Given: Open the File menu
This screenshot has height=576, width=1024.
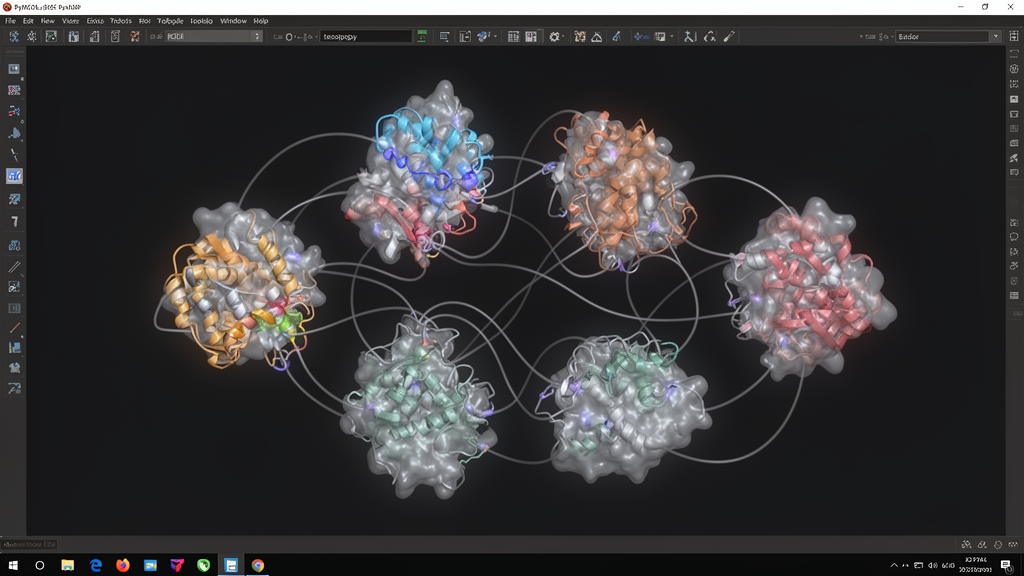Looking at the screenshot, I should pos(10,21).
